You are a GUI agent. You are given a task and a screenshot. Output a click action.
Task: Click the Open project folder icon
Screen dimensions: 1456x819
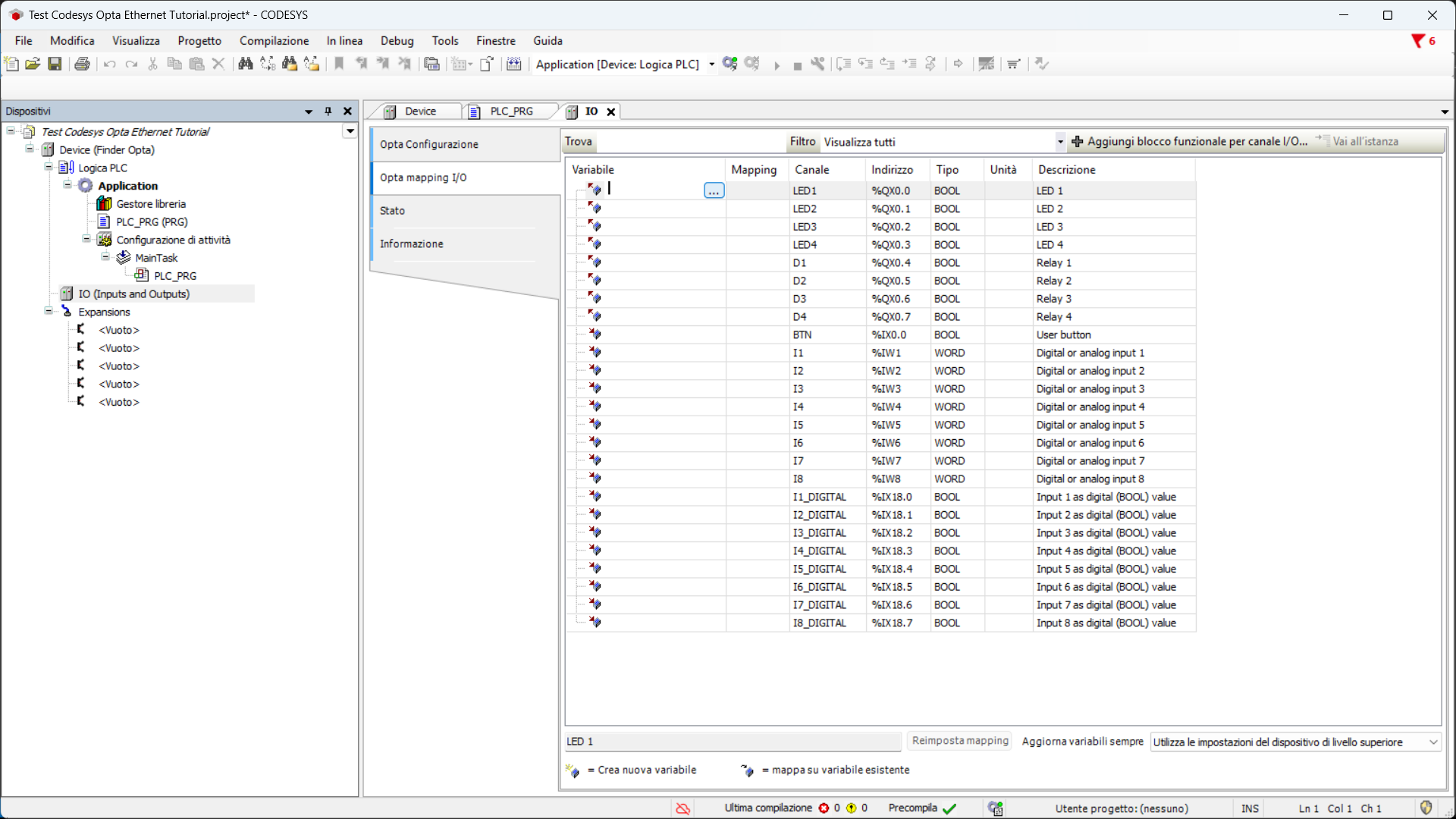(x=33, y=64)
